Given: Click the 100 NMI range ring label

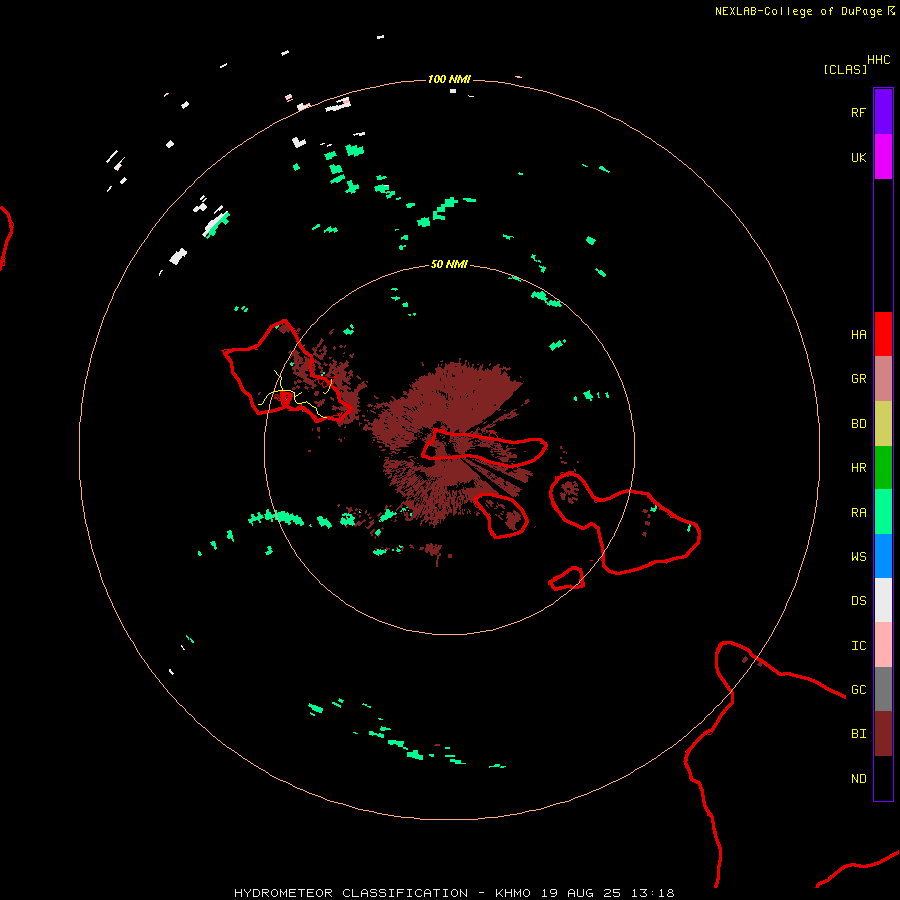Looking at the screenshot, I should click(449, 79).
